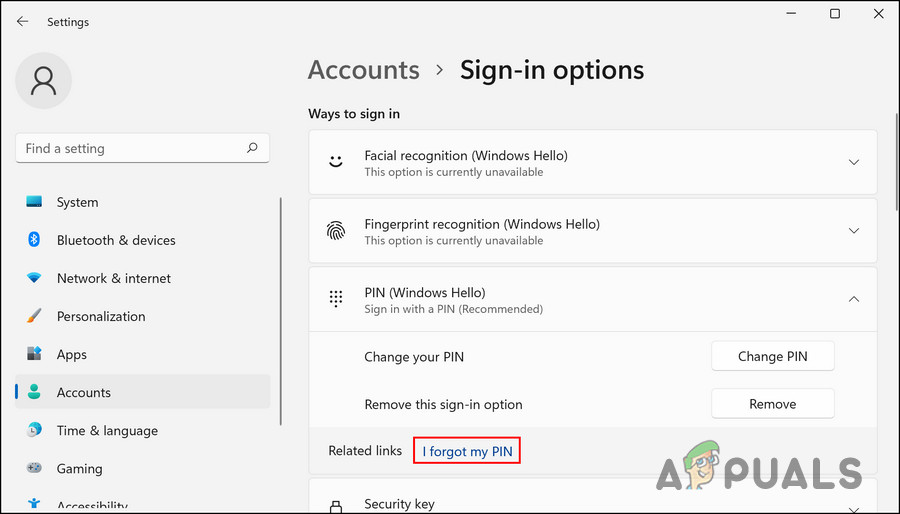
Task: Click the Personalization paintbrush icon
Action: tap(34, 316)
